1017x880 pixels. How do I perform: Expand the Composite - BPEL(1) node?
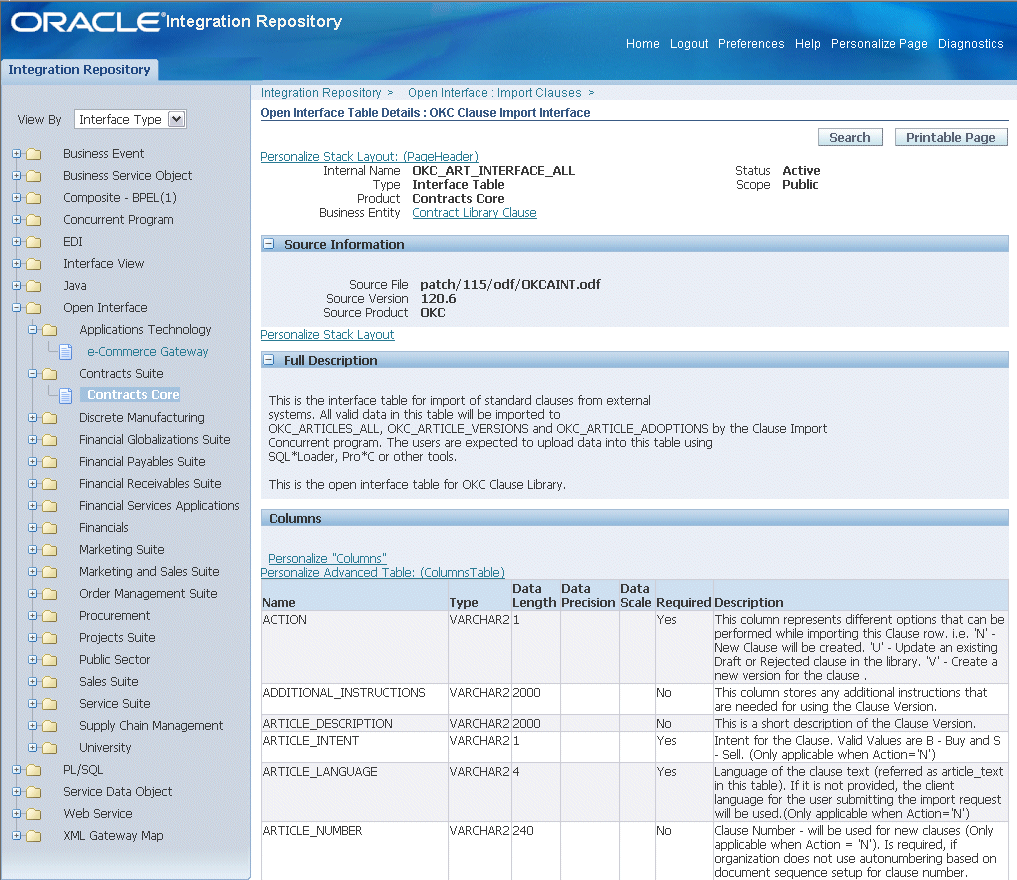(x=17, y=198)
